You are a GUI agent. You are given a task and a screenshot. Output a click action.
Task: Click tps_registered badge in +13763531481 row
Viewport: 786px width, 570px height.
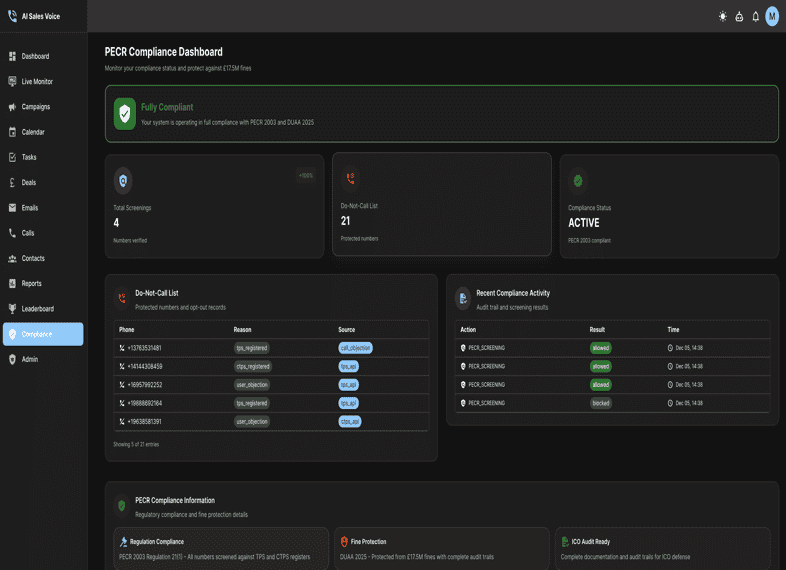point(252,348)
